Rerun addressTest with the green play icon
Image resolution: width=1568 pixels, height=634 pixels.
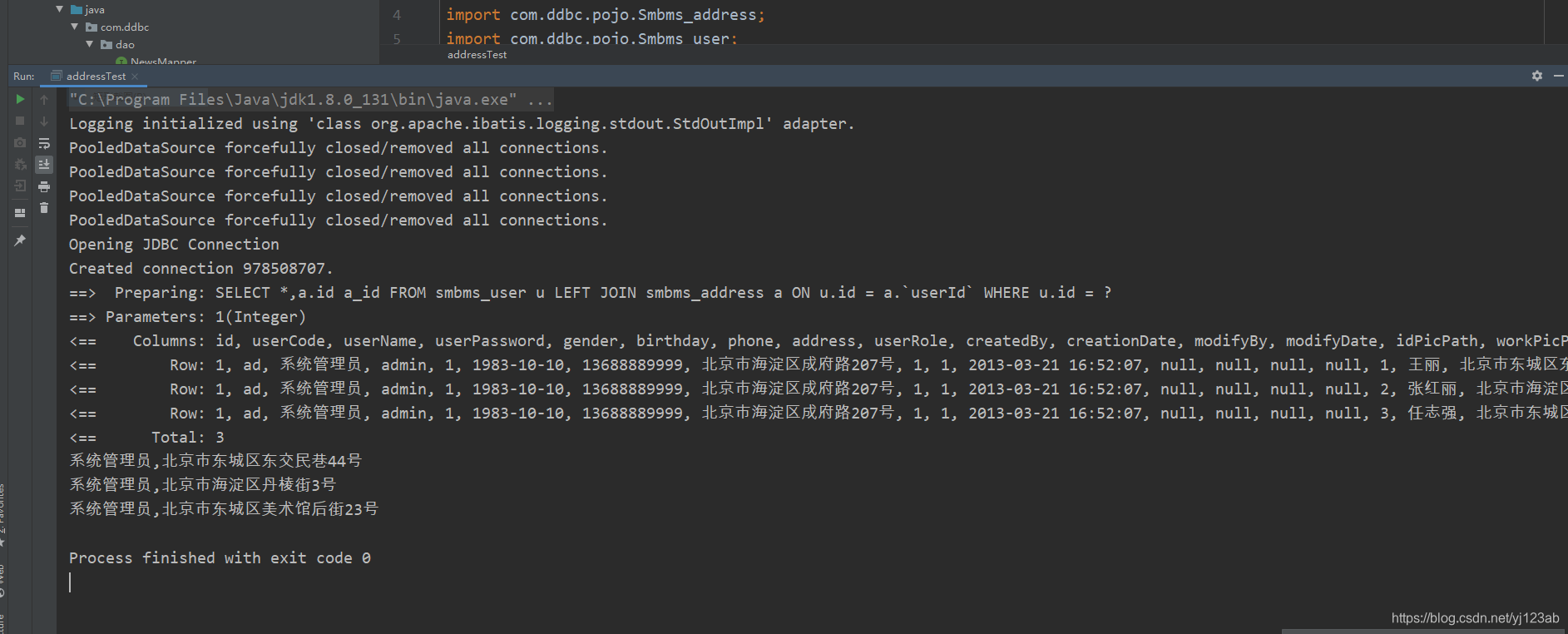tap(20, 99)
